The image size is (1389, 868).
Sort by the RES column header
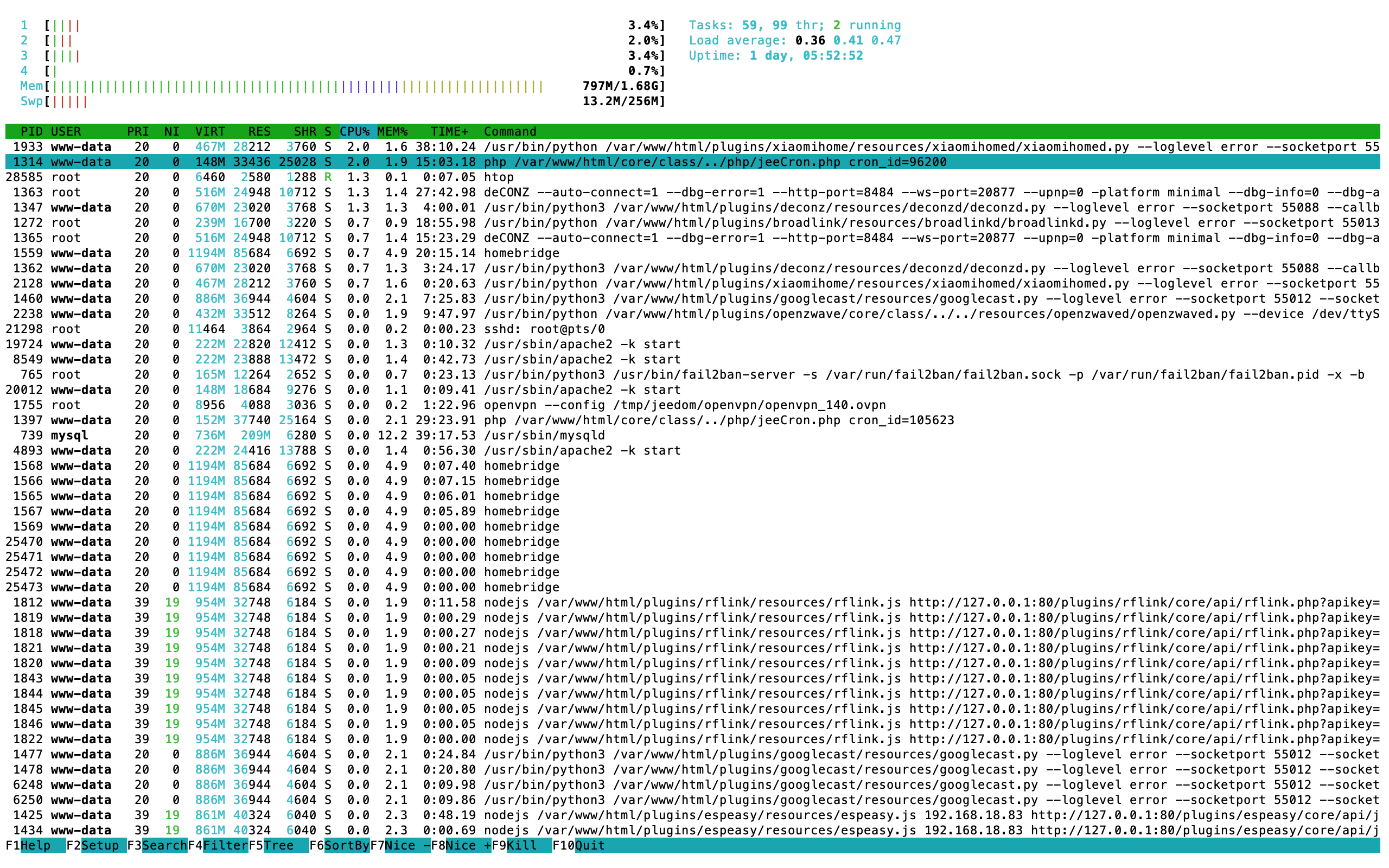point(259,131)
